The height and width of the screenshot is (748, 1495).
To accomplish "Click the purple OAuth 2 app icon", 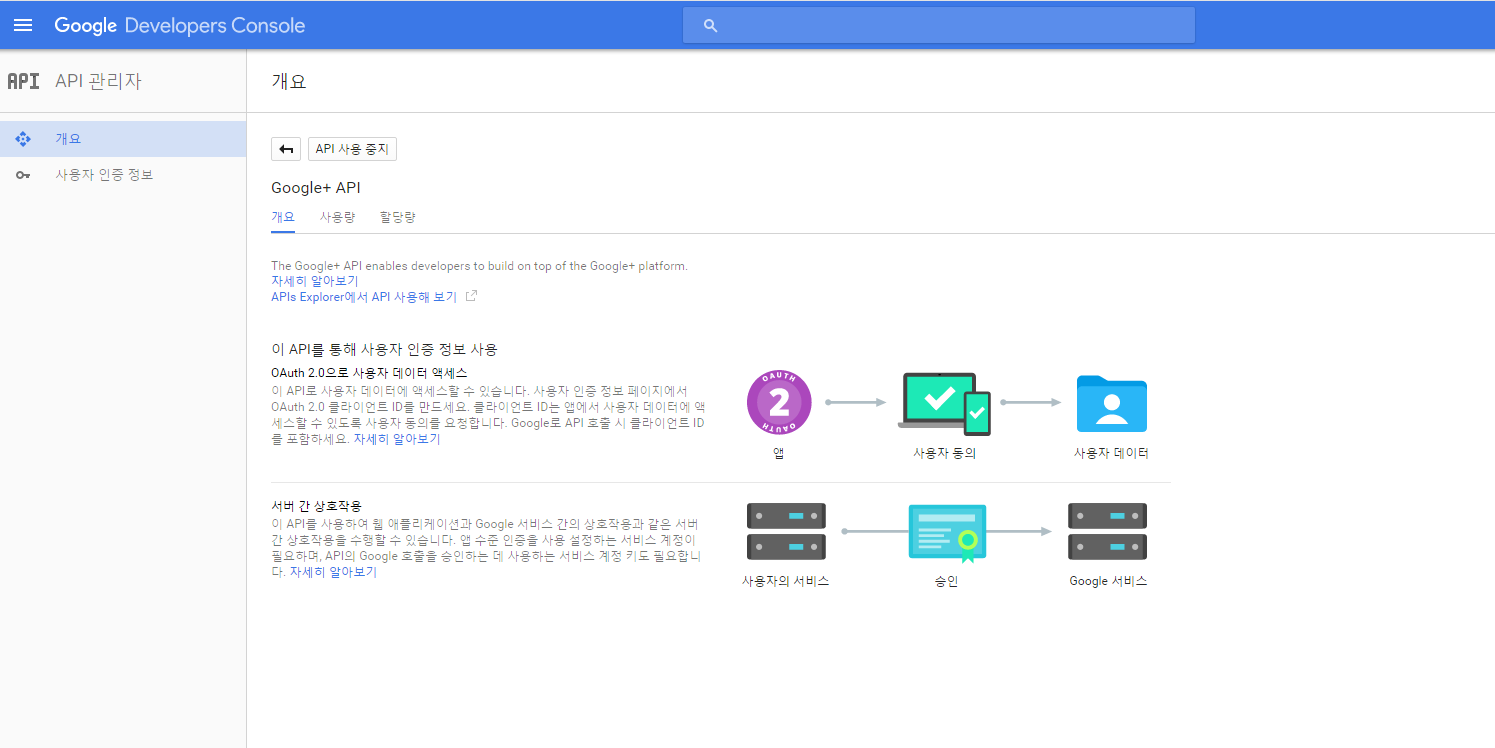I will (778, 402).
